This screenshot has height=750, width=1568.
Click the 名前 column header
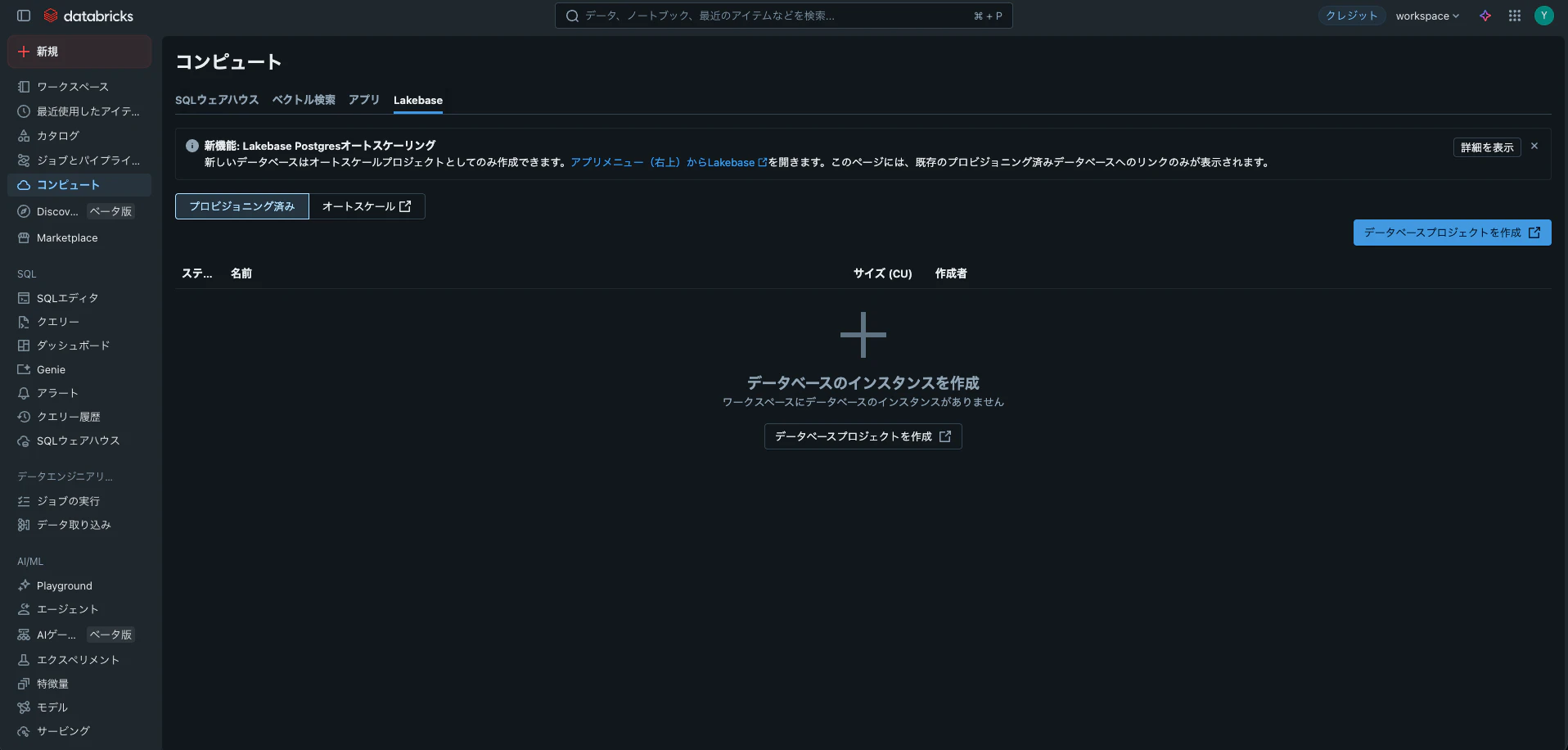241,273
